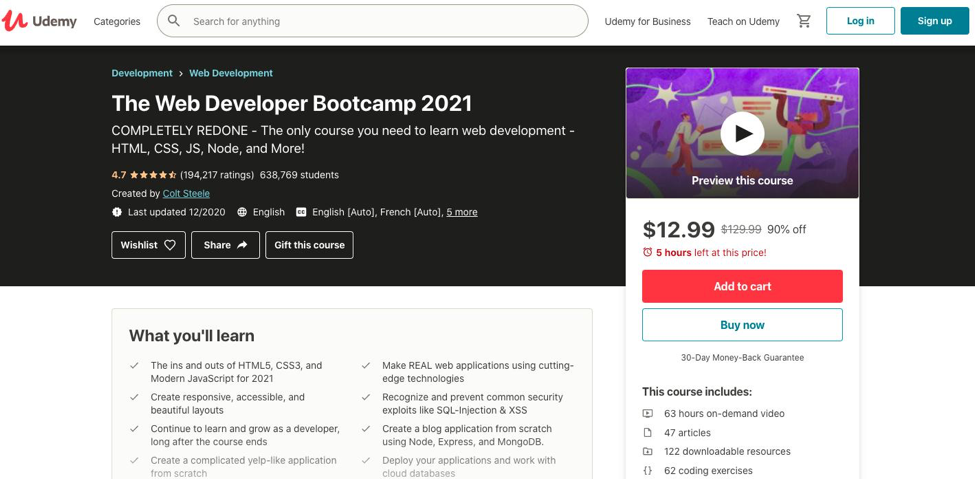Share this course
975x479 pixels.
[x=226, y=245]
